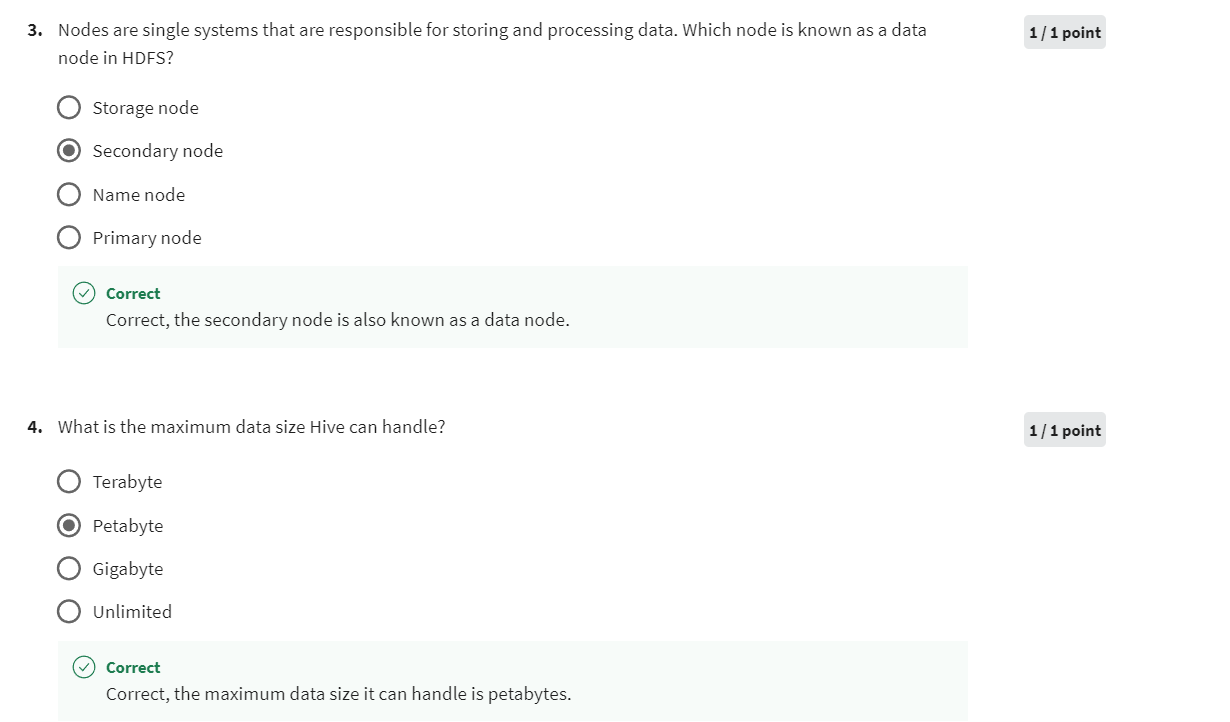Screen dimensions: 1230x722
Task: Click the bold Correct label under question 3
Action: point(132,293)
